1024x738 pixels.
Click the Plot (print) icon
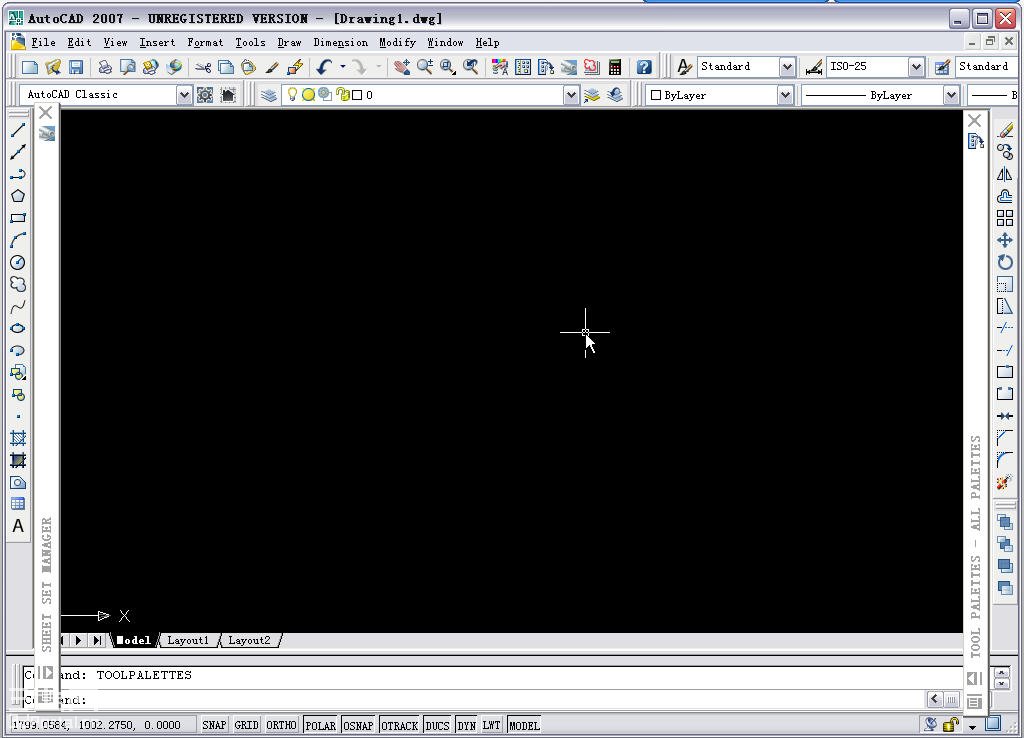104,67
